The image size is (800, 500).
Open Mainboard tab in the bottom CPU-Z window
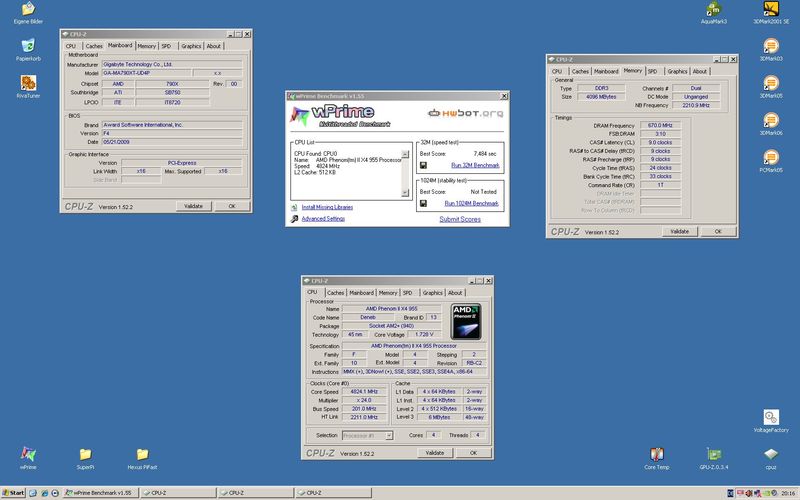click(x=361, y=293)
